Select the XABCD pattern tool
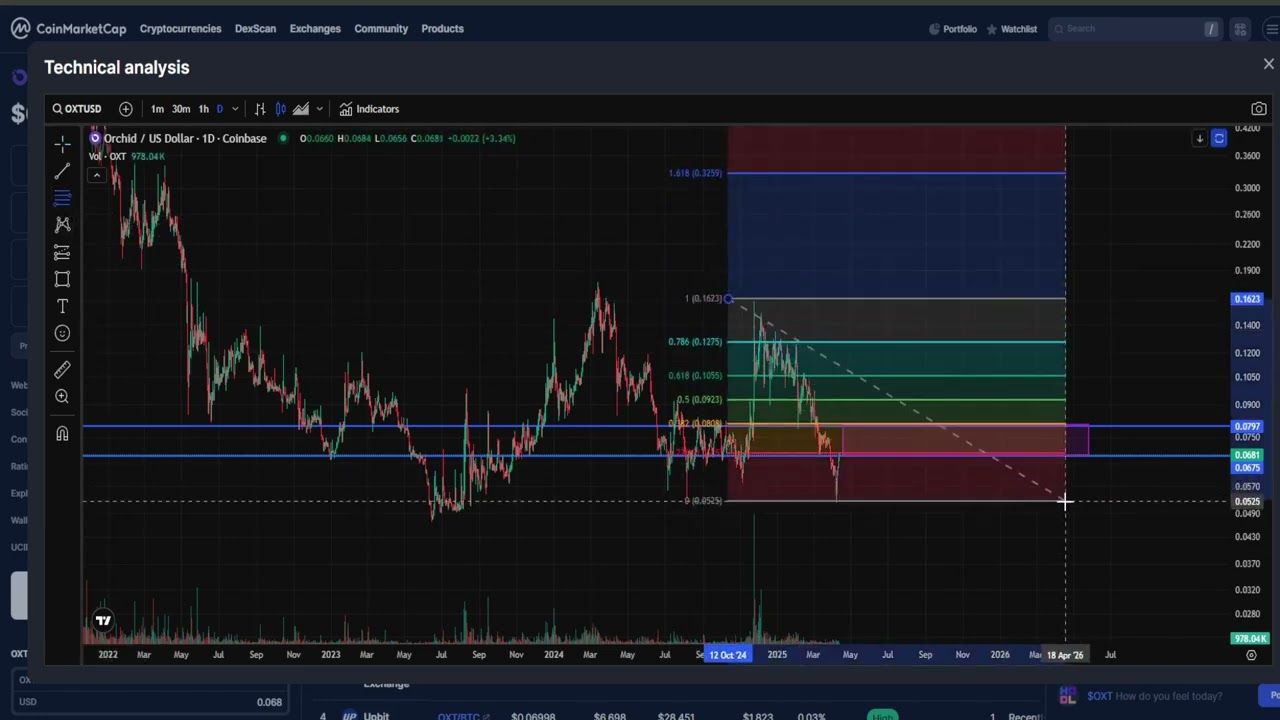Image resolution: width=1280 pixels, height=720 pixels. coord(62,225)
